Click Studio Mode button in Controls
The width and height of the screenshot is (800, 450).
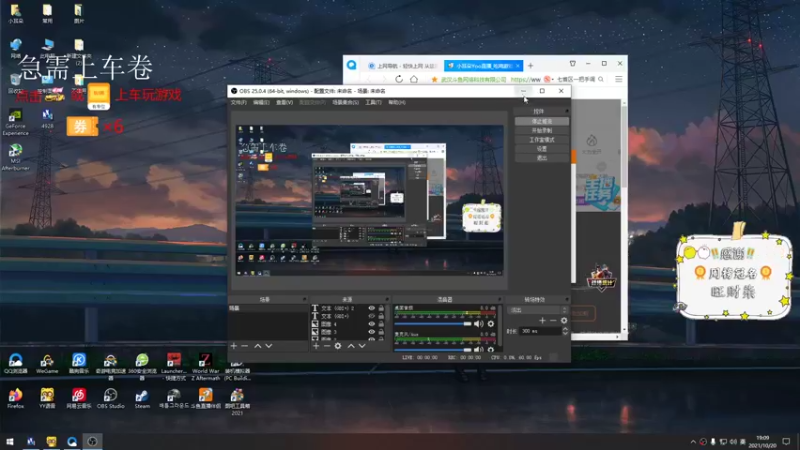(542, 140)
